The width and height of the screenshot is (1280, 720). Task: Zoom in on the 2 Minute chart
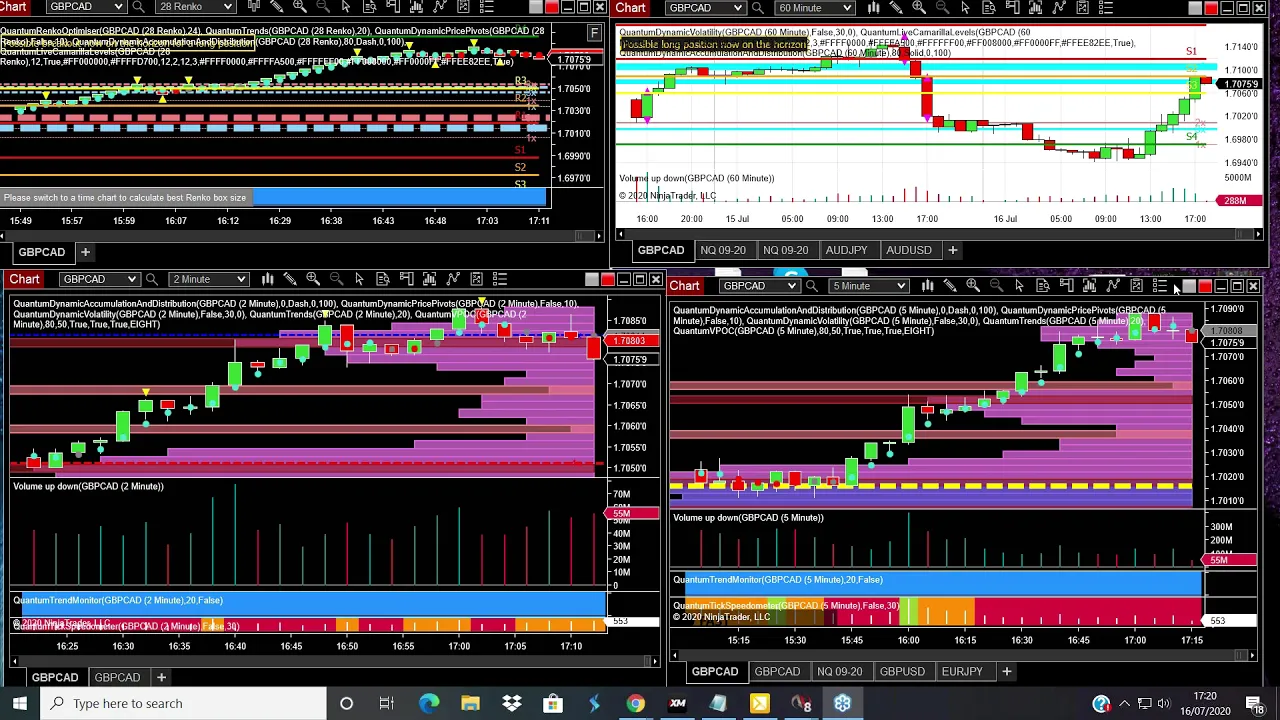pos(313,279)
